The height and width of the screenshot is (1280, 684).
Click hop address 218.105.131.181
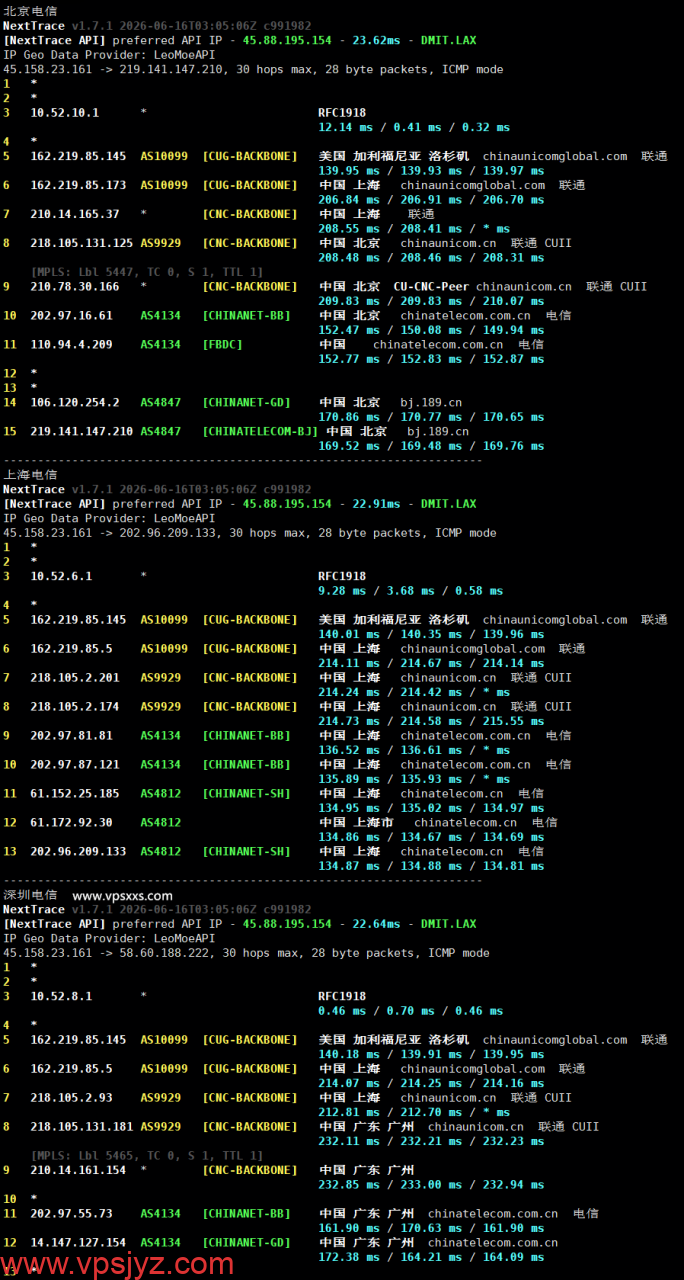click(82, 1126)
